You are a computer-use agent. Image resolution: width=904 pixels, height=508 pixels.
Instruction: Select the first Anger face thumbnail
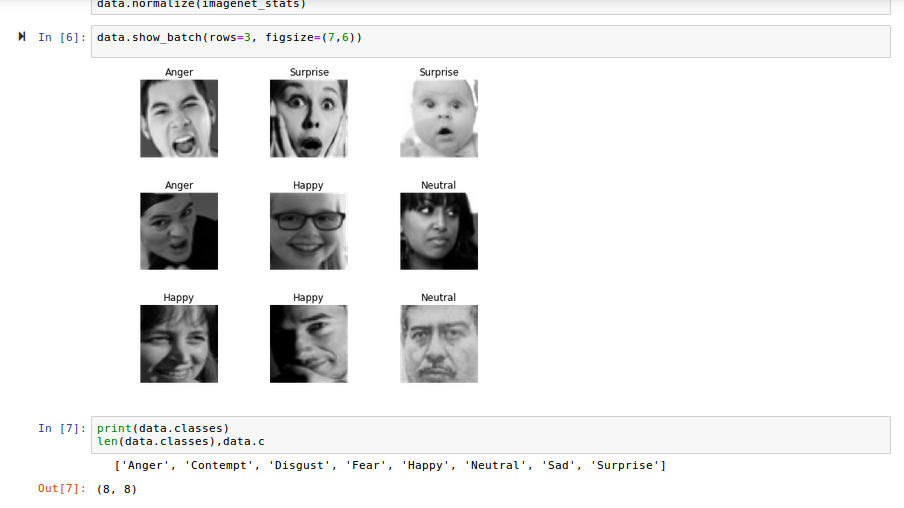point(179,118)
